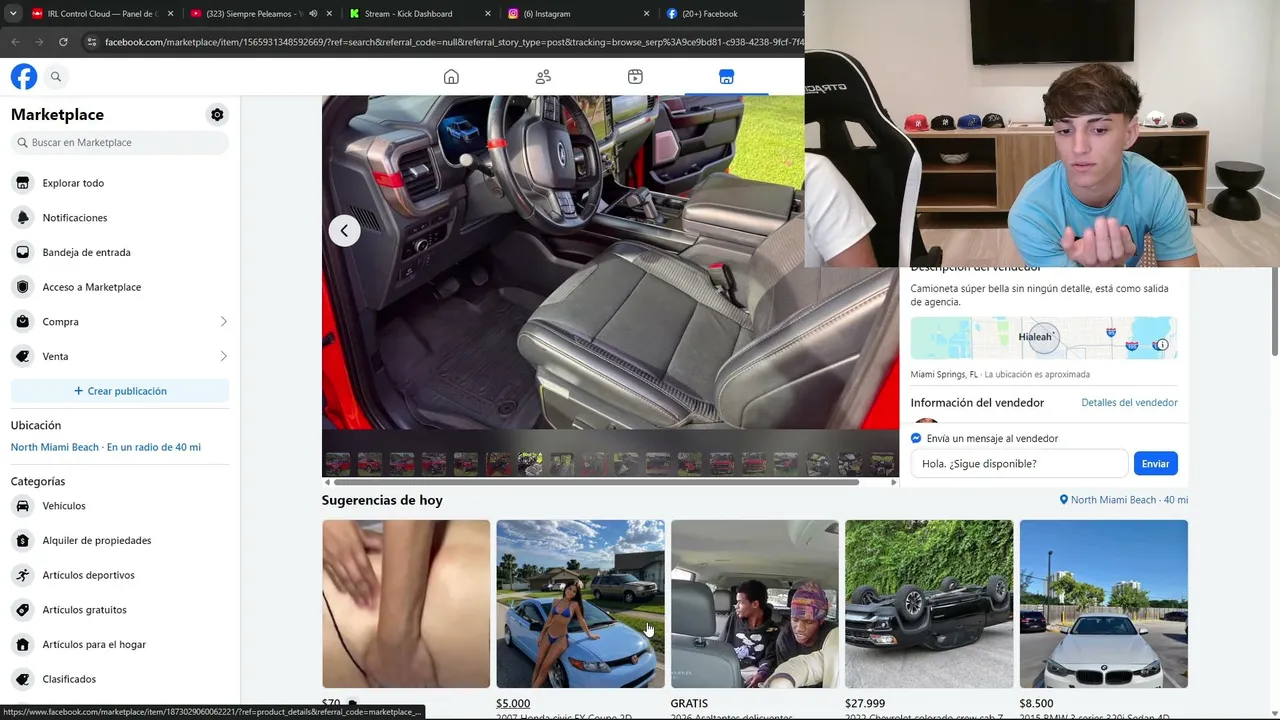1280x720 pixels.
Task: Browse Artículos deportivos category
Action: pos(120,575)
